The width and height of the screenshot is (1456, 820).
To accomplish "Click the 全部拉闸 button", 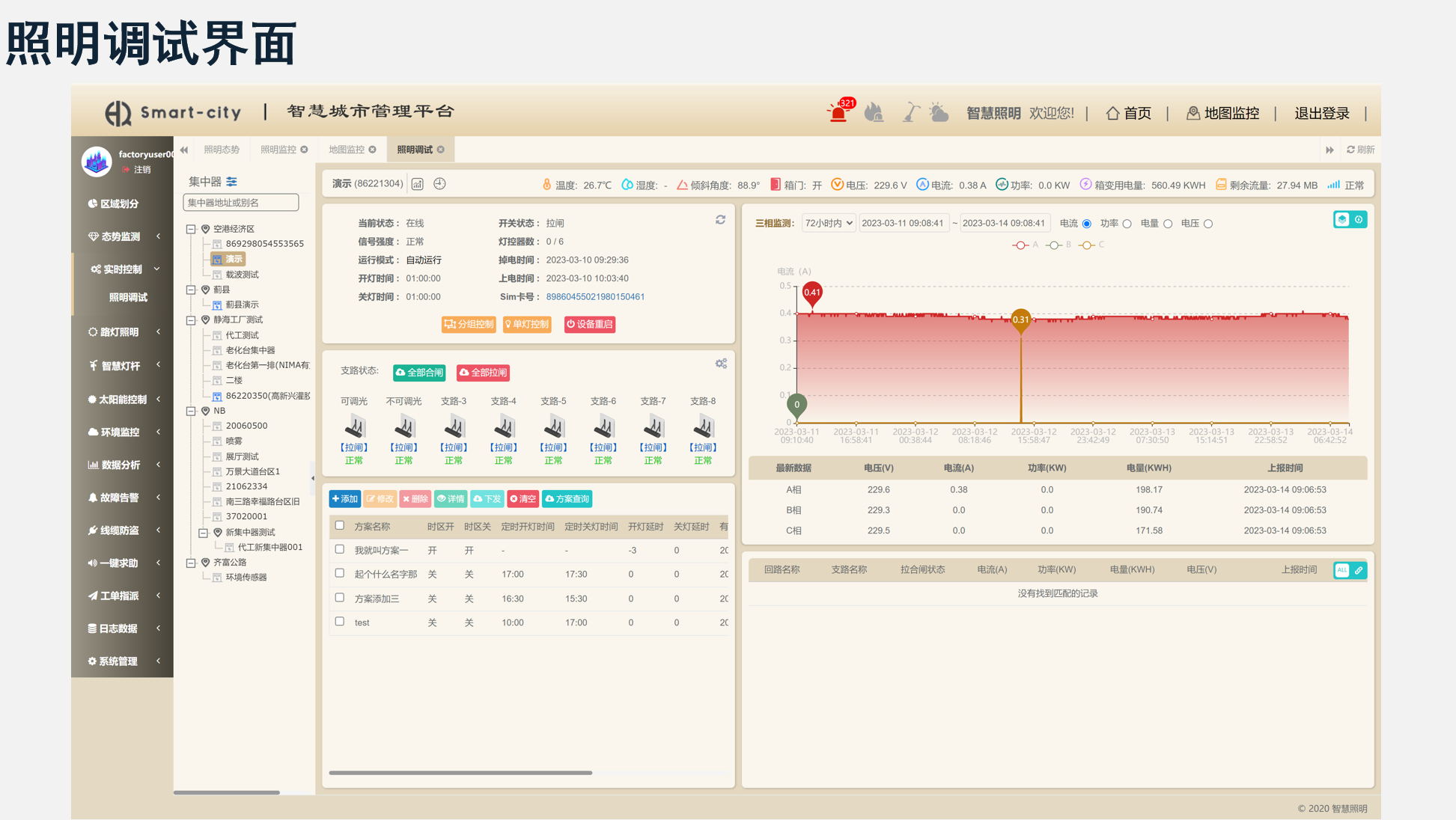I will pos(483,373).
